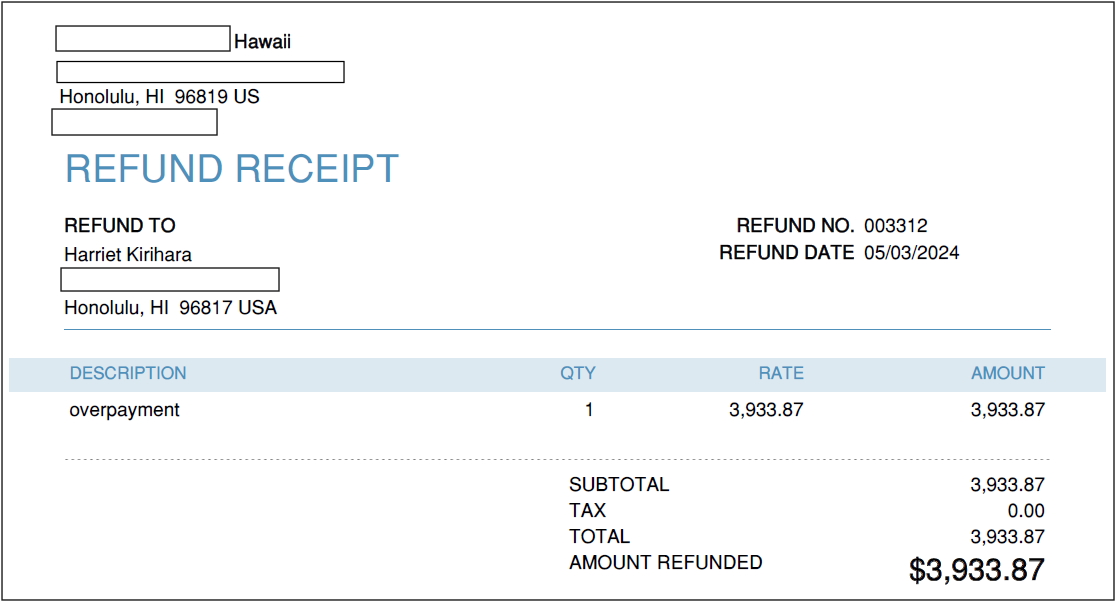Image resolution: width=1115 pixels, height=601 pixels.
Task: Click the blank address box under Harriet Kirihara
Action: pos(170,279)
